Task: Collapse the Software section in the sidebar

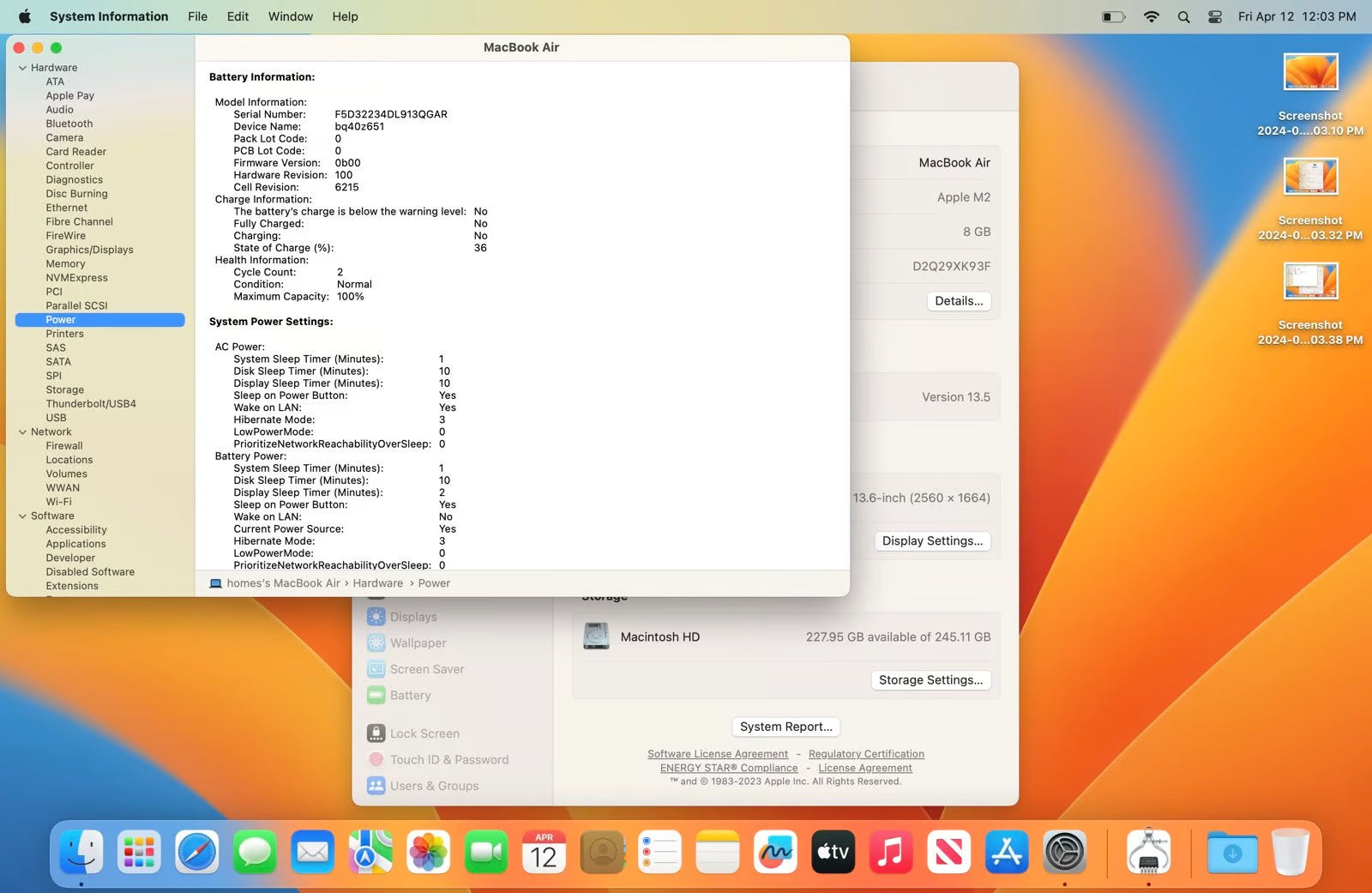Action: click(x=21, y=516)
